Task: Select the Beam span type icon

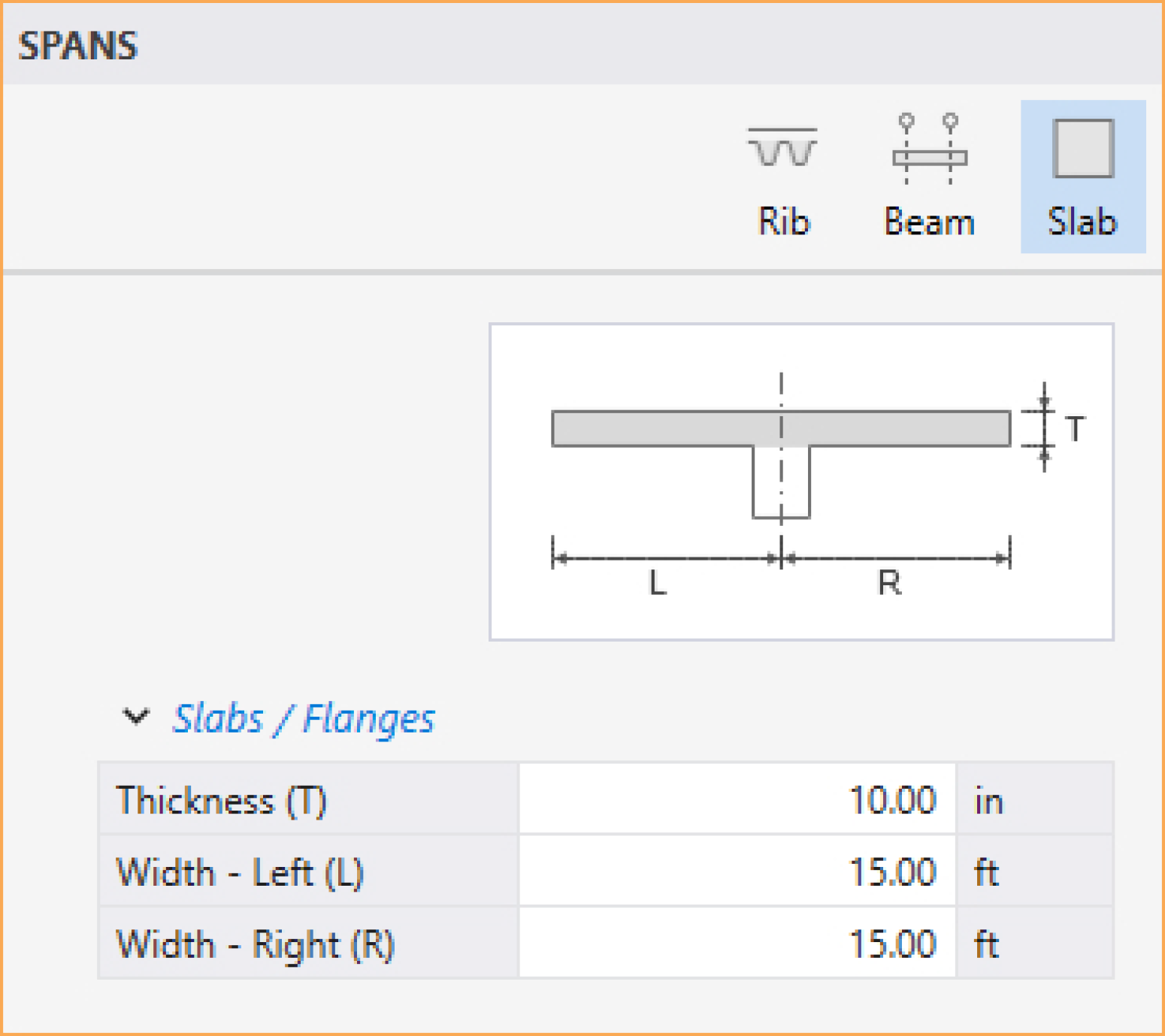Action: (929, 150)
